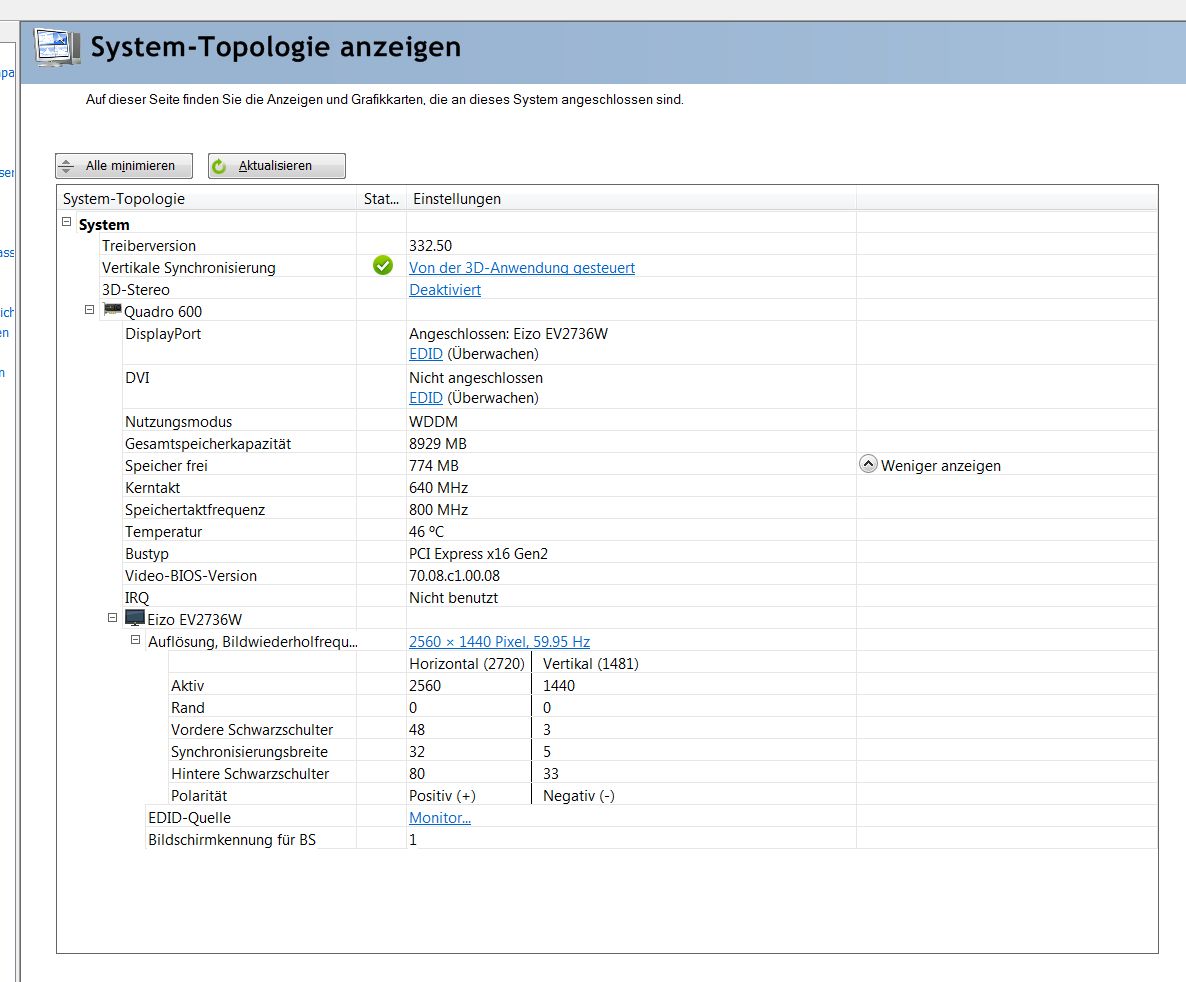Click the System-Topologie page header icon

pyautogui.click(x=58, y=48)
